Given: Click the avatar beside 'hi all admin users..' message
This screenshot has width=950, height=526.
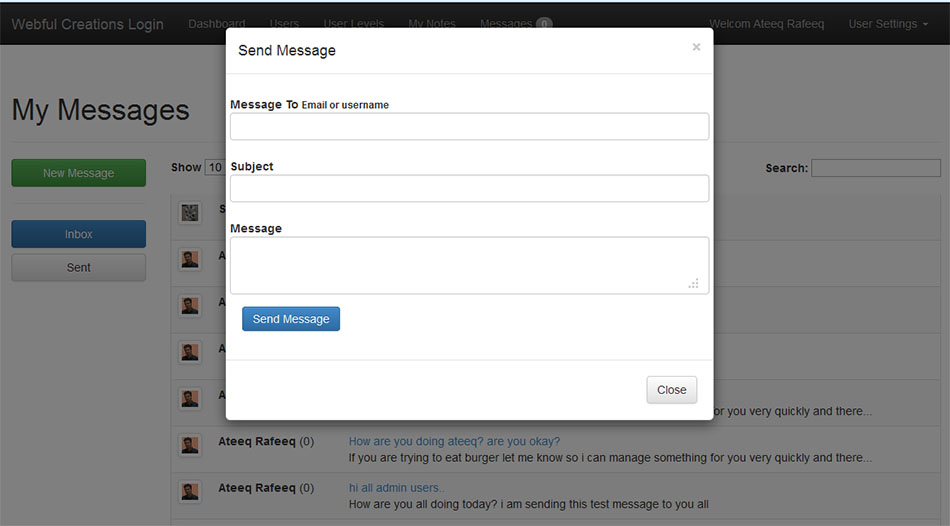Looking at the screenshot, I should click(x=190, y=491).
